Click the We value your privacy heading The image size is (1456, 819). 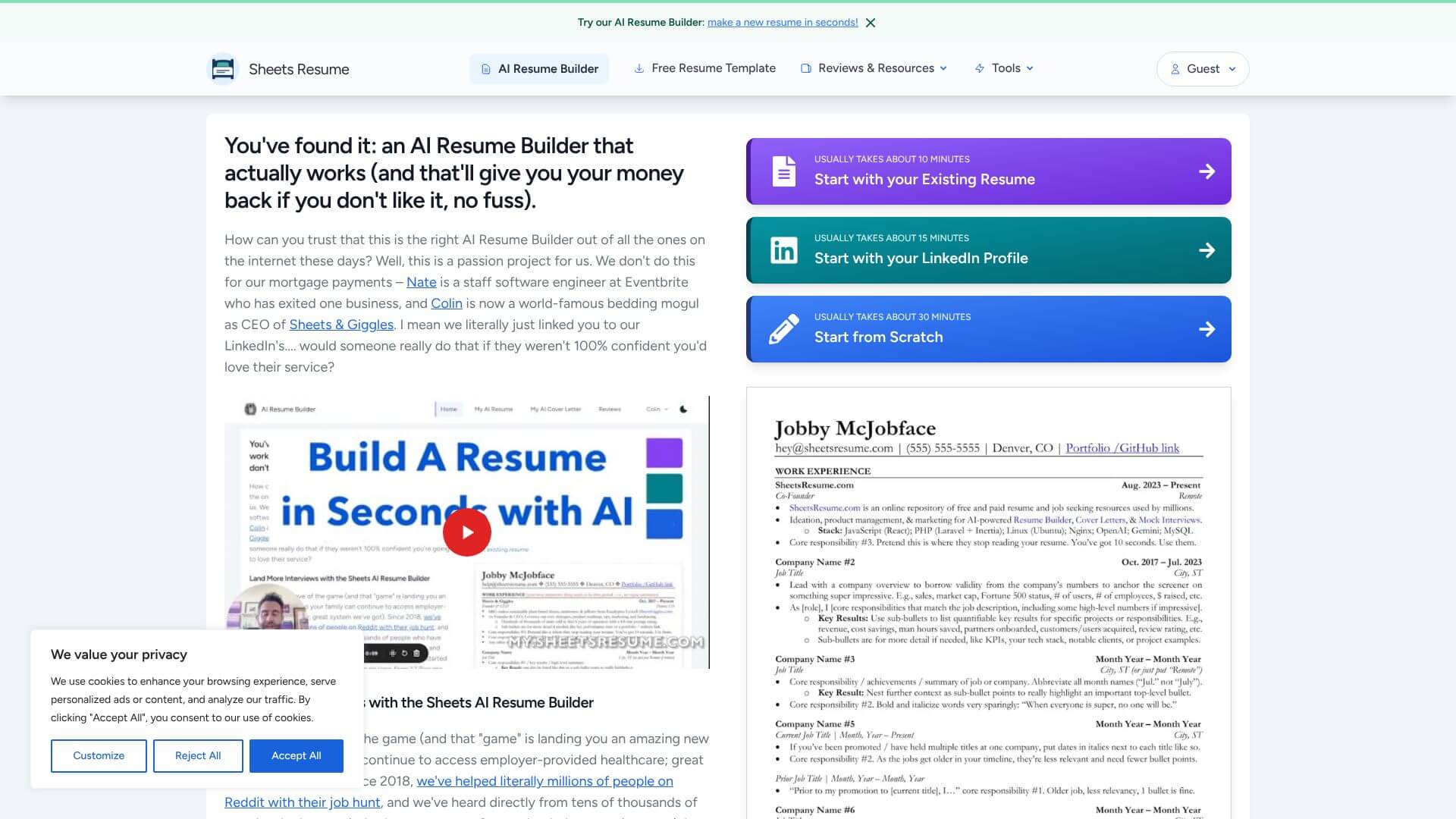pos(119,654)
